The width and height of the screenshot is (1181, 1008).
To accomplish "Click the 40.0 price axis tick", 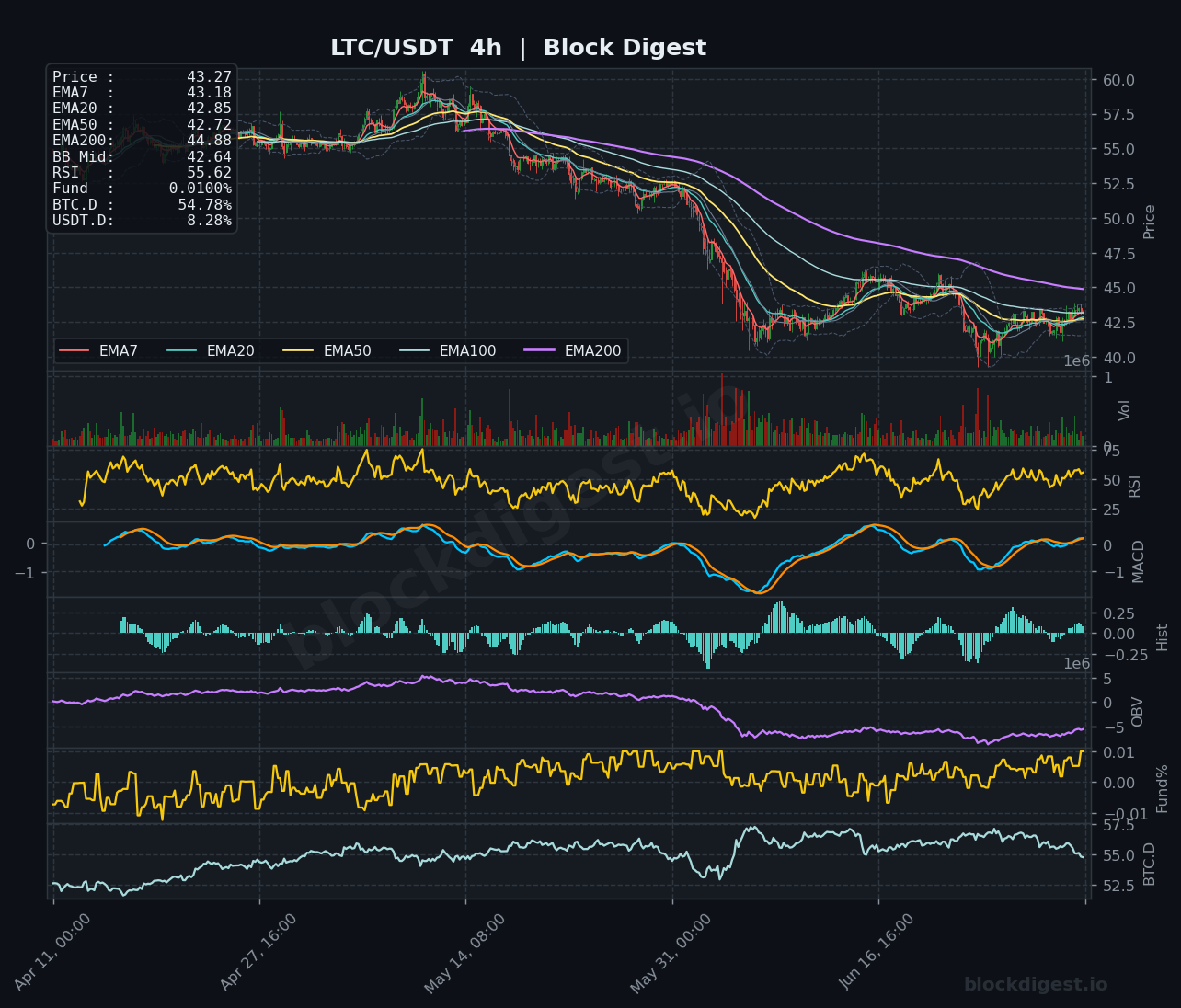I will pyautogui.click(x=1118, y=358).
